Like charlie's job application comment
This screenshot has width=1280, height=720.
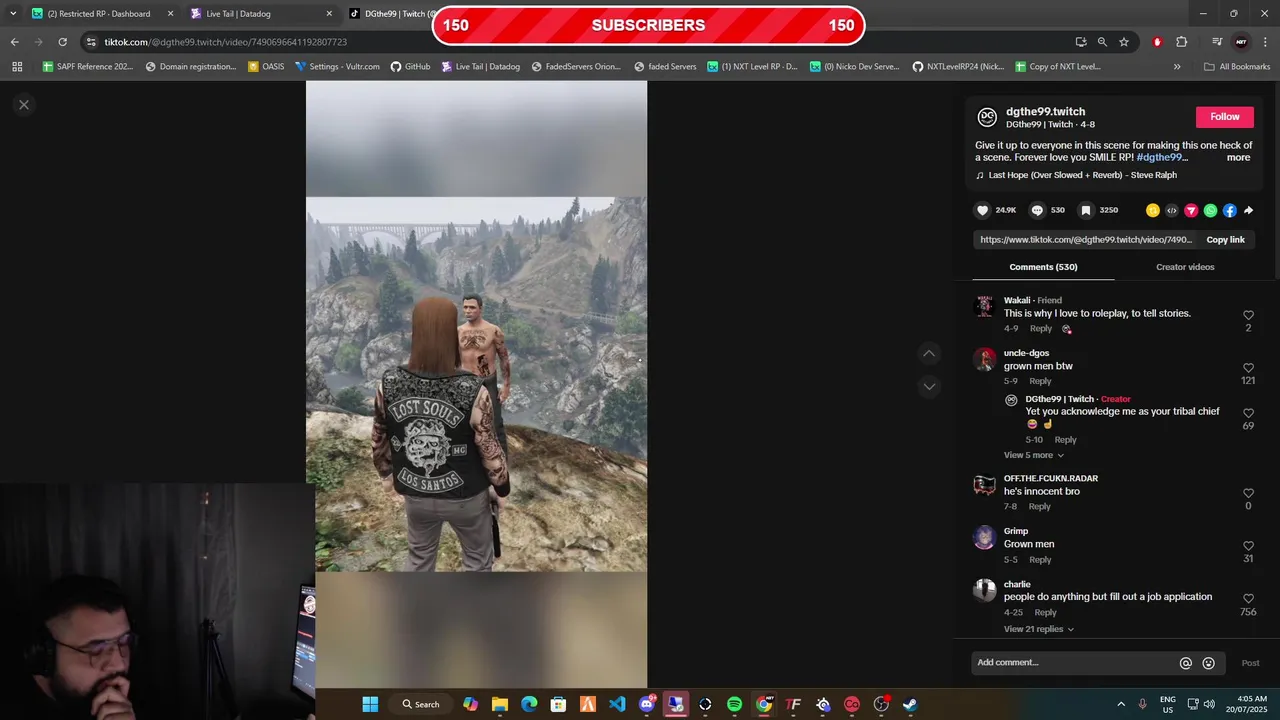1248,599
